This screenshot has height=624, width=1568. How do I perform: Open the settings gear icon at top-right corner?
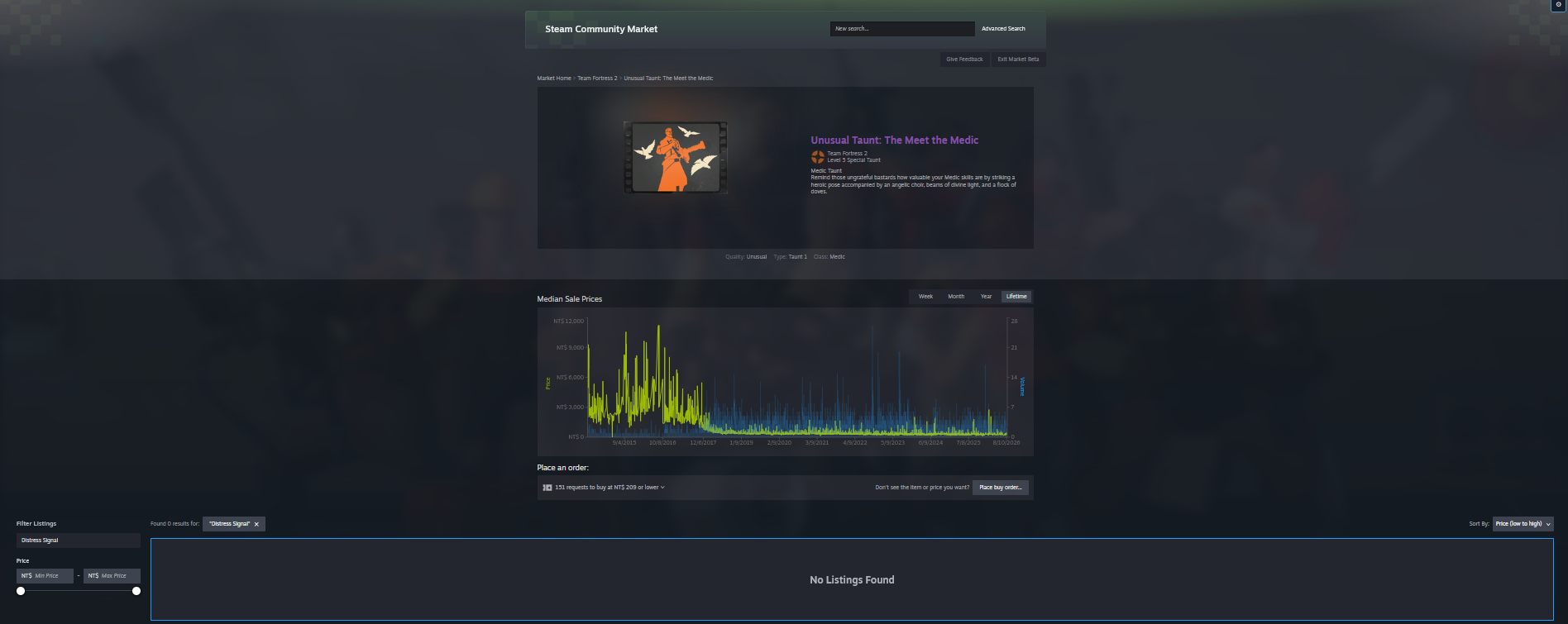pos(1559,5)
